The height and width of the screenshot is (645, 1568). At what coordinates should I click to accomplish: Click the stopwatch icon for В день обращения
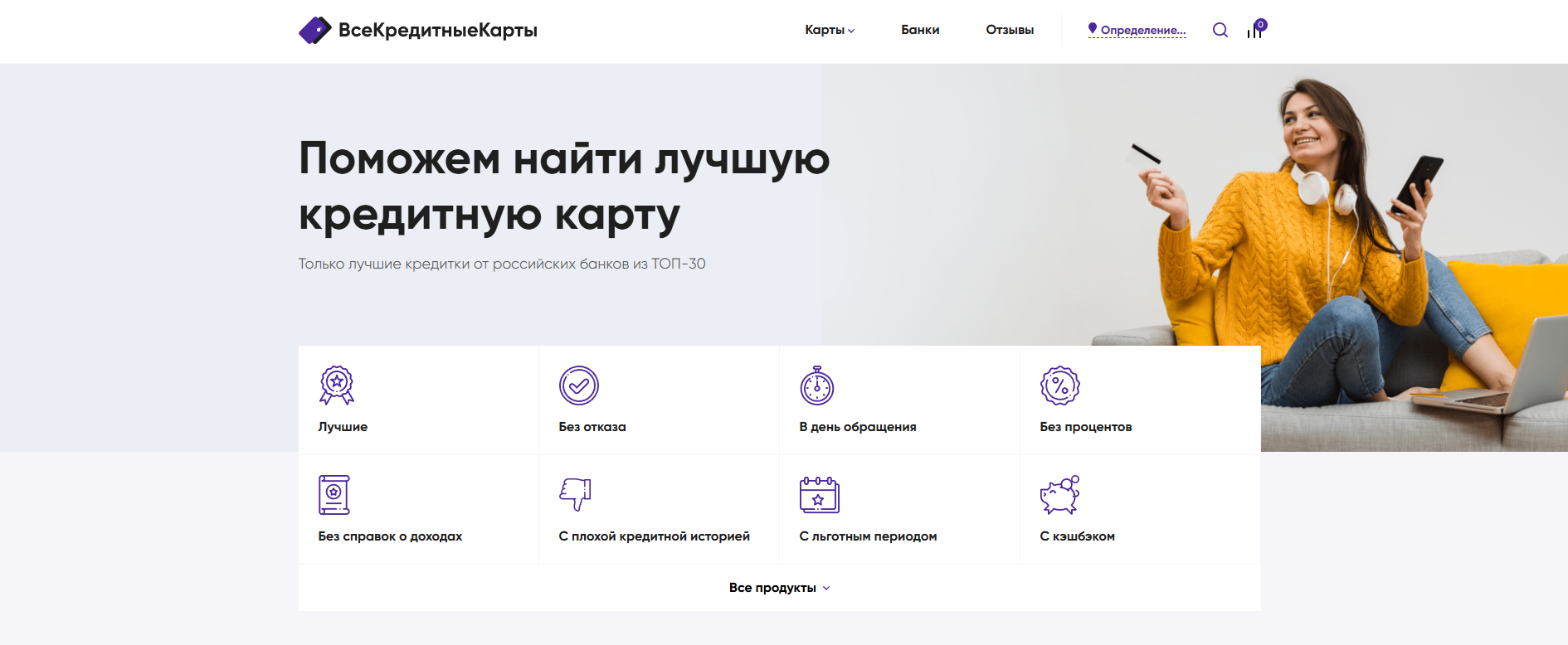point(817,386)
